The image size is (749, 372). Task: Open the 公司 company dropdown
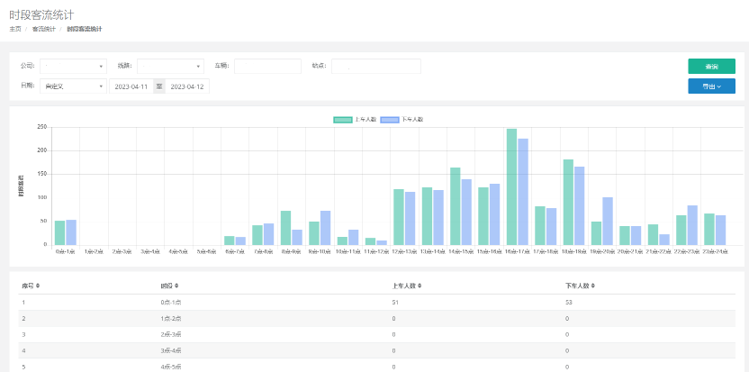(74, 66)
